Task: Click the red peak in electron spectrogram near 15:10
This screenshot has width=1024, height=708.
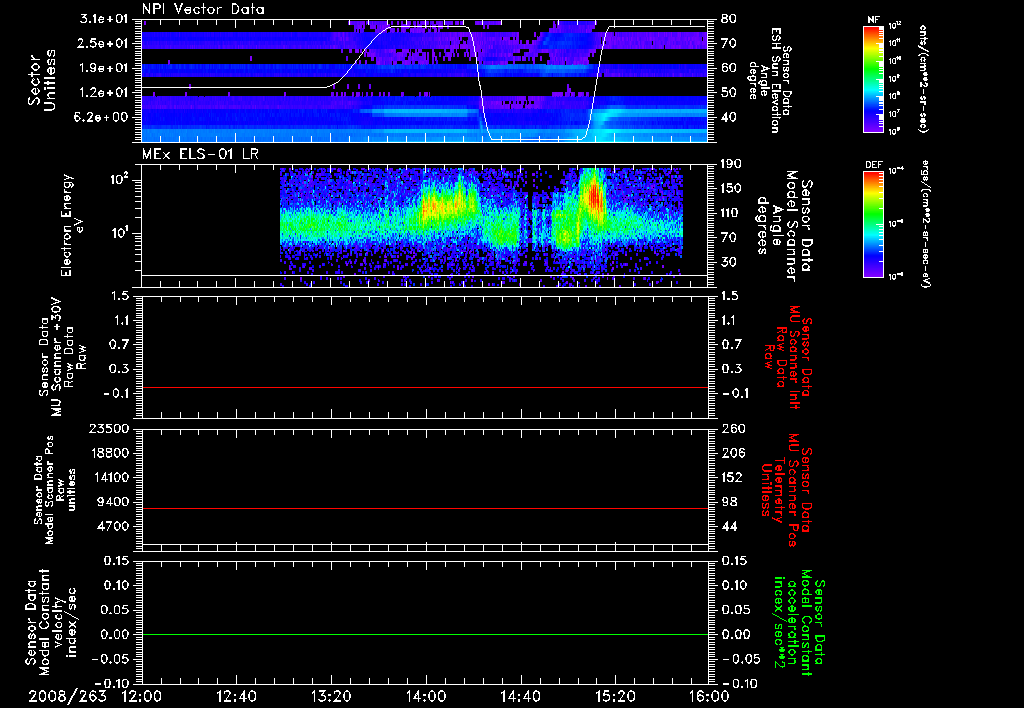Action: click(x=595, y=197)
